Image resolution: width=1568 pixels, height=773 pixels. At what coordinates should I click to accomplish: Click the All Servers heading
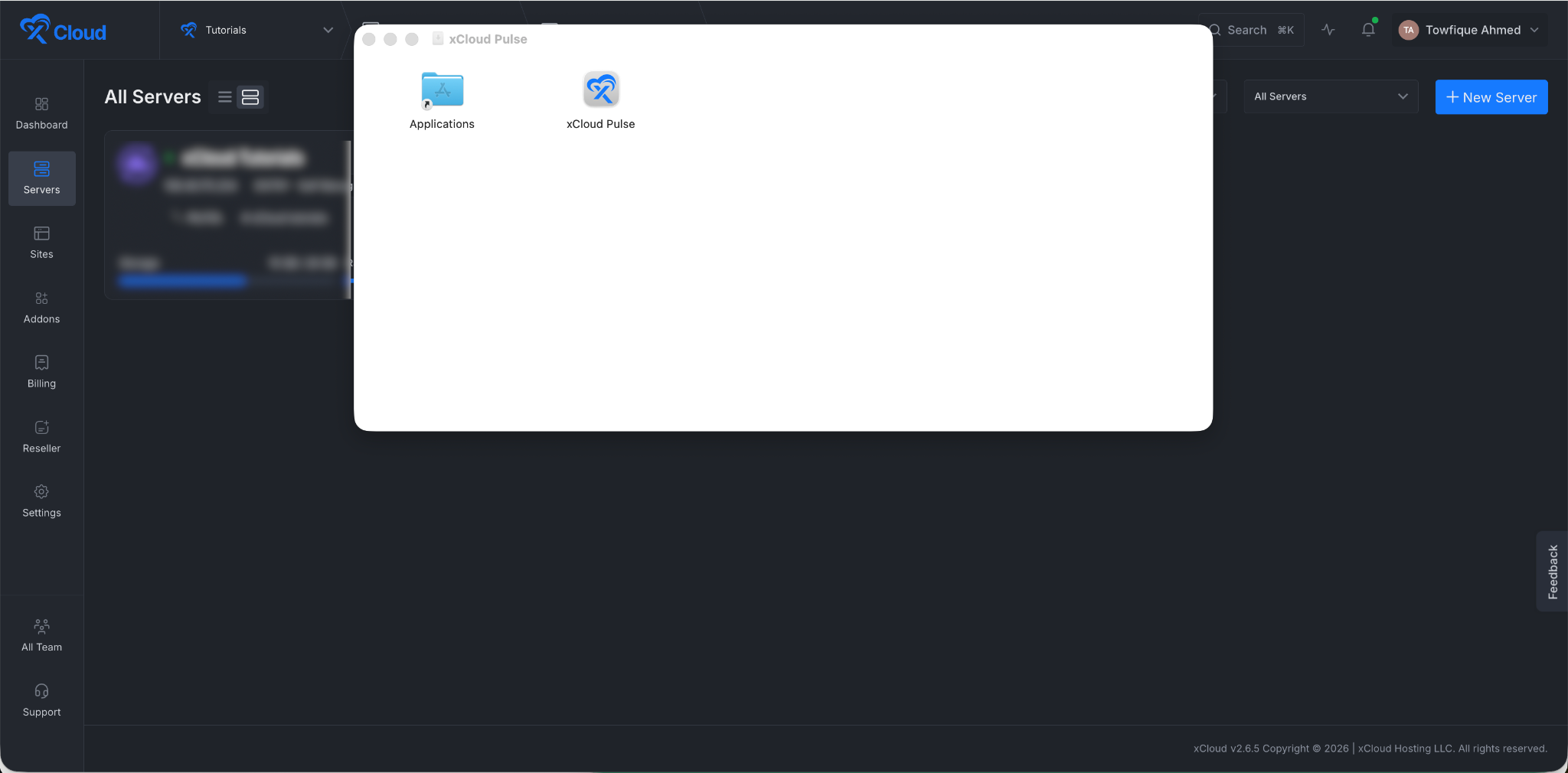tap(153, 97)
